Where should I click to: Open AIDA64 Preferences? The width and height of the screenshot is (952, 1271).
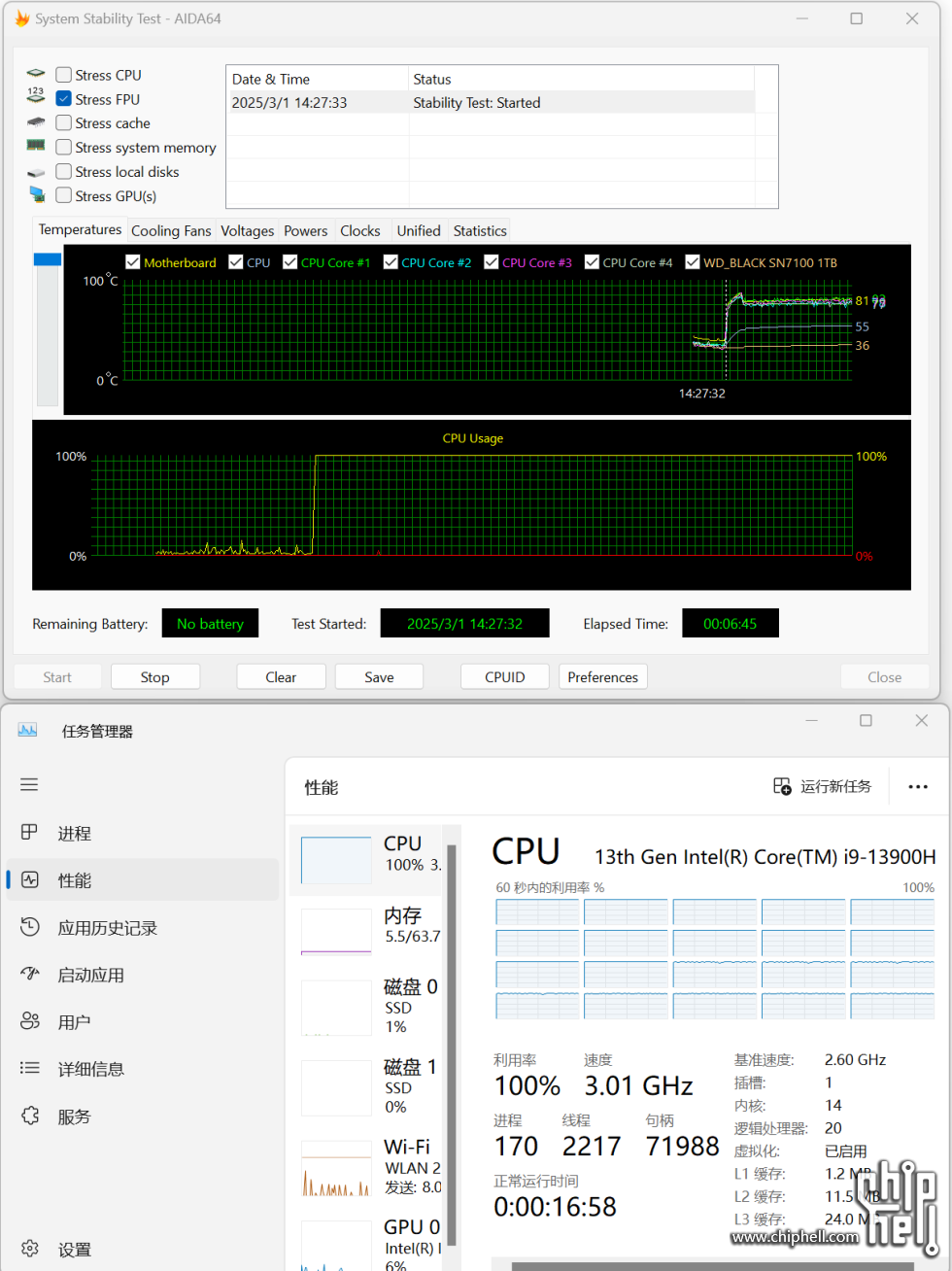tap(603, 677)
